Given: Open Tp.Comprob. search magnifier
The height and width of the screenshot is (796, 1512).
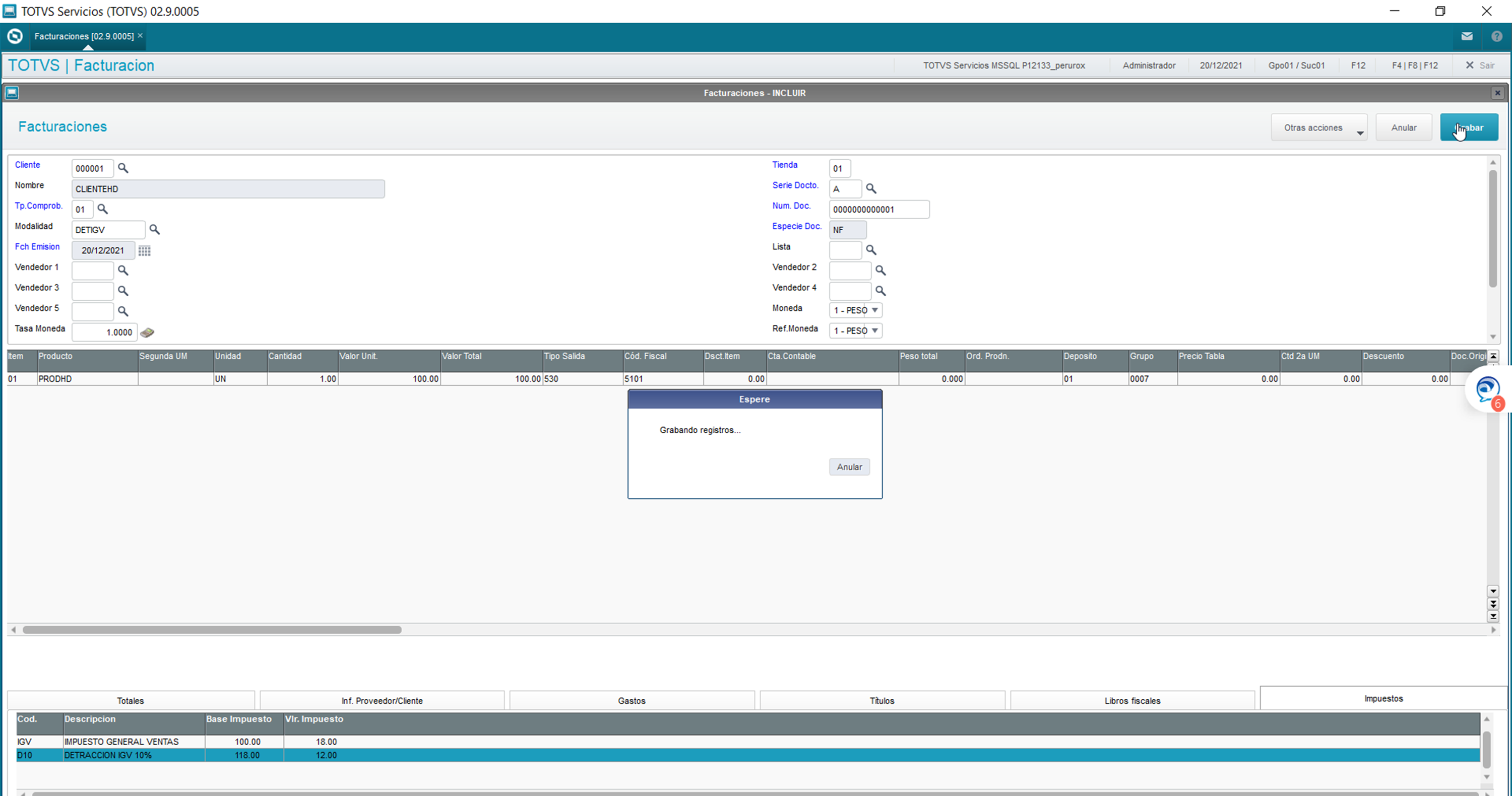Looking at the screenshot, I should pyautogui.click(x=102, y=209).
